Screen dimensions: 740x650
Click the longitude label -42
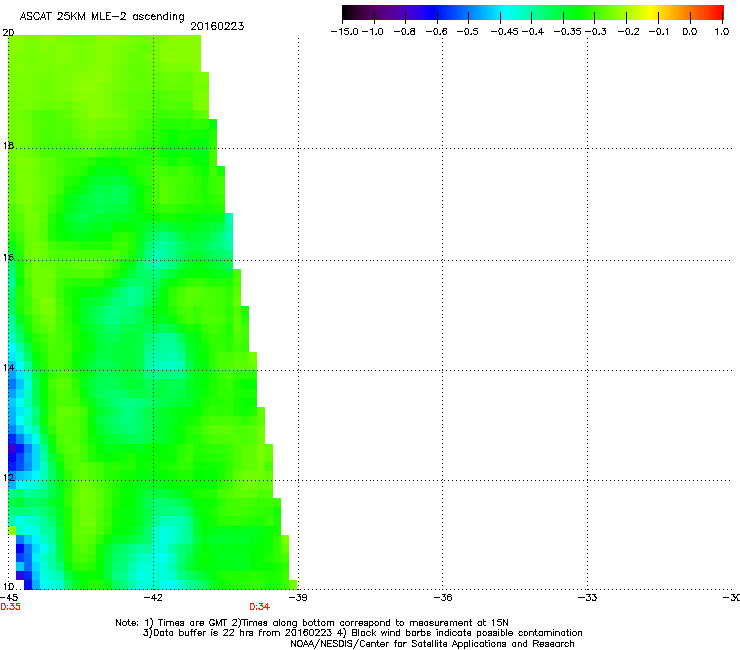pyautogui.click(x=153, y=597)
